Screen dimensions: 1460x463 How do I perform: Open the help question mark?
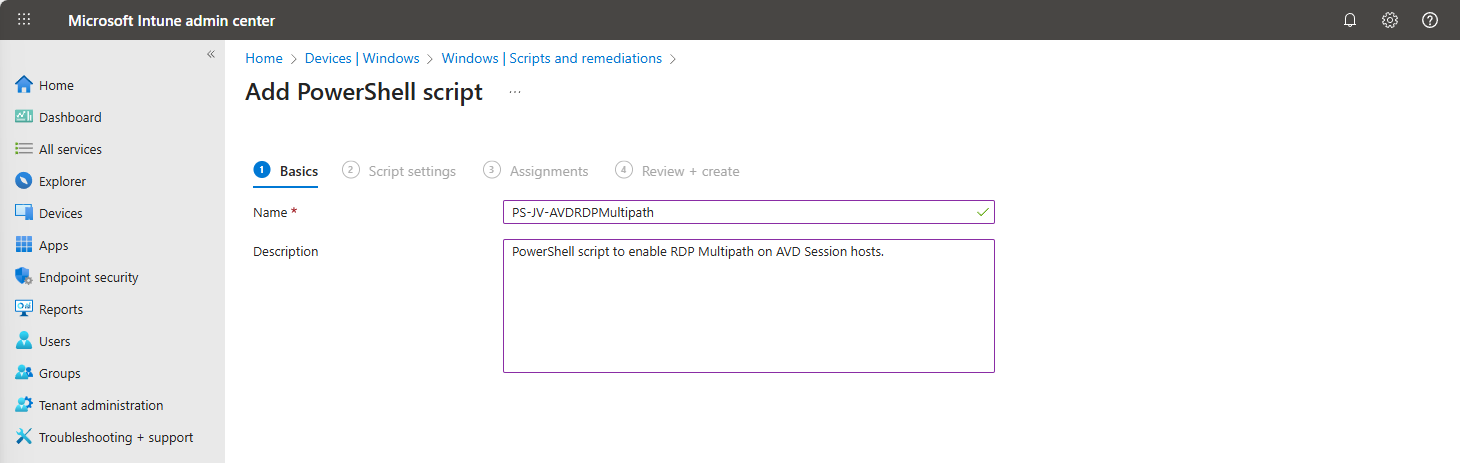pyautogui.click(x=1430, y=20)
